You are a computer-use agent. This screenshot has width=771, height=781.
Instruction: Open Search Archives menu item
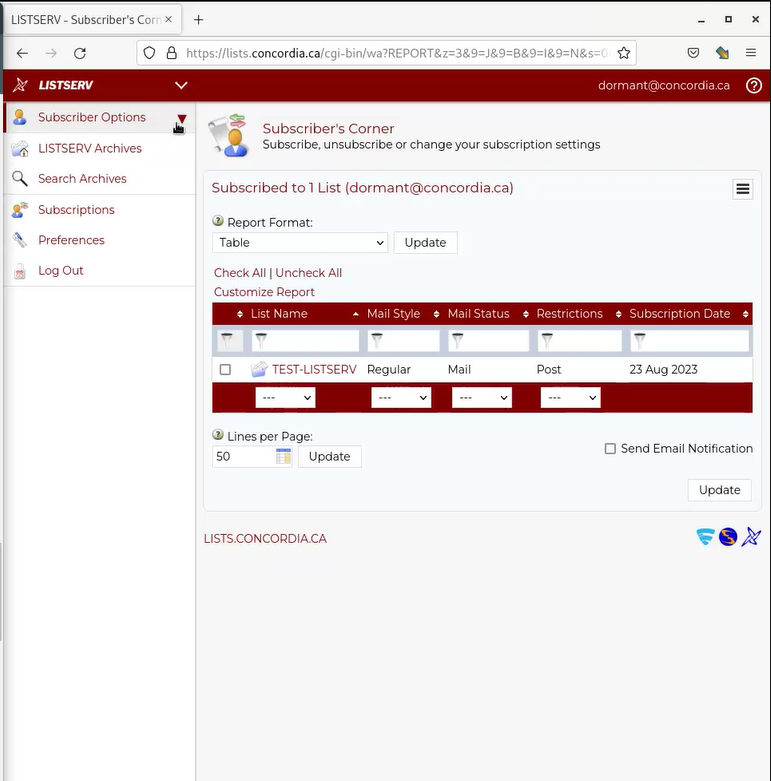point(83,178)
